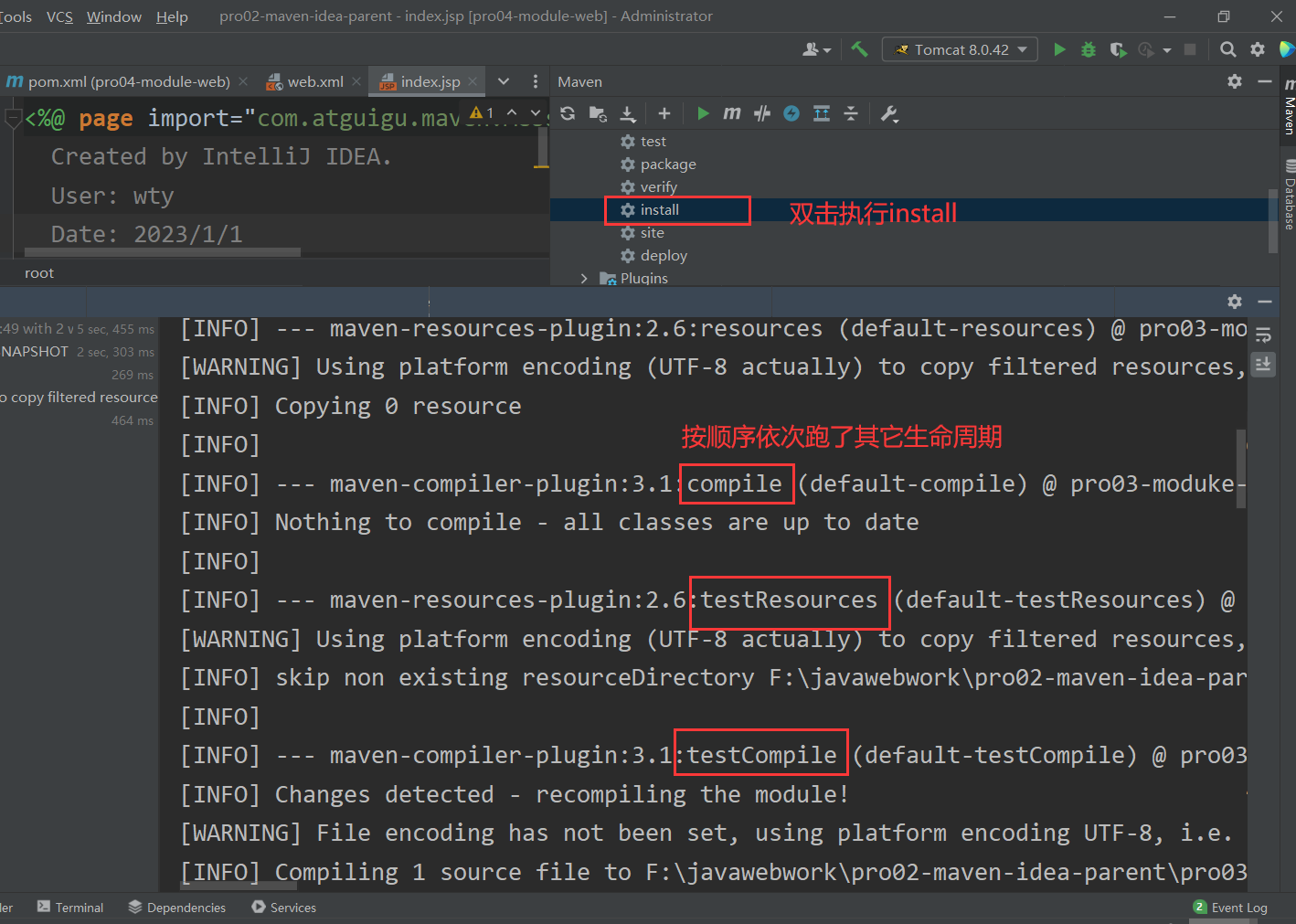Minimize the Run tool window
Image resolution: width=1296 pixels, height=924 pixels.
[1265, 301]
